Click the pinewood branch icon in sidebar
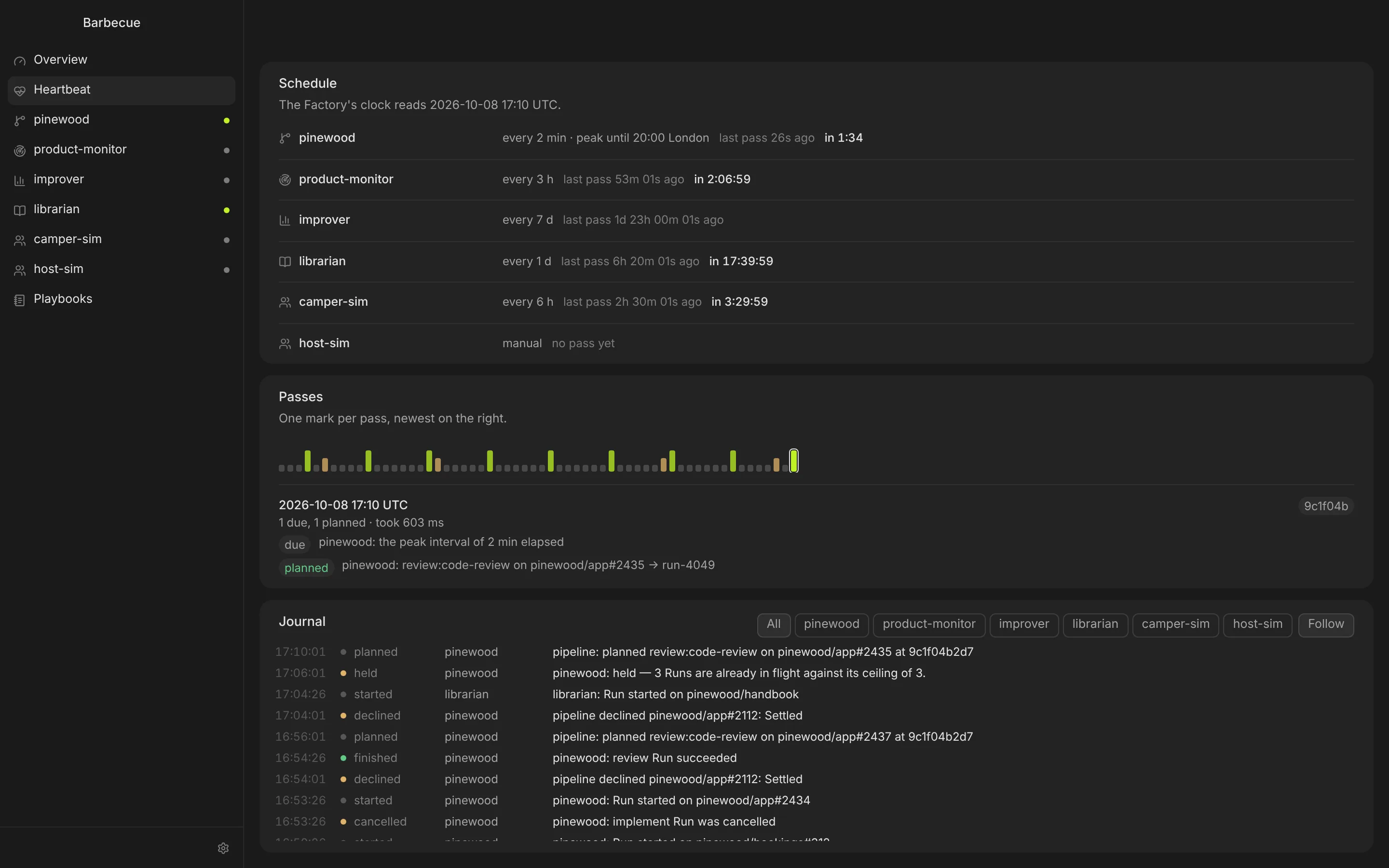Image resolution: width=1389 pixels, height=868 pixels. tap(19, 120)
